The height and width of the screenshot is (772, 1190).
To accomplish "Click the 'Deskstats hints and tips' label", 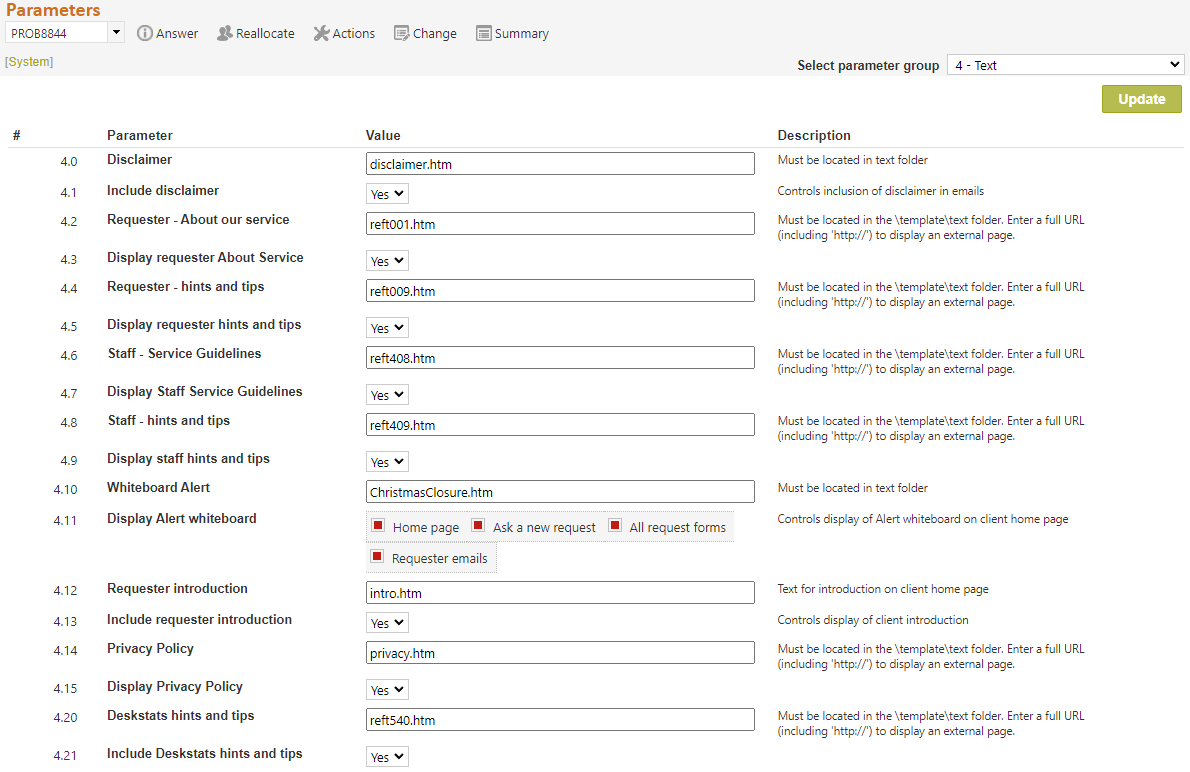I will click(181, 715).
